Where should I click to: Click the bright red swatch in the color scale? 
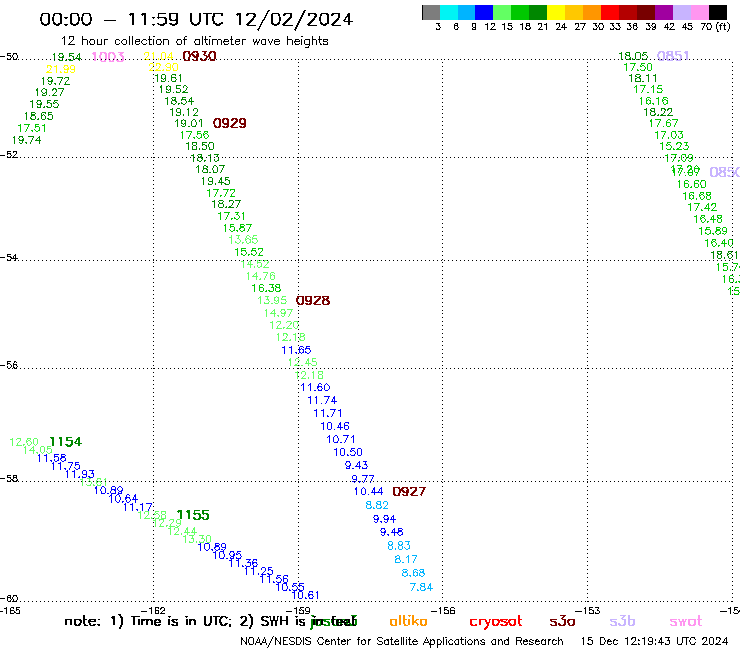click(610, 12)
